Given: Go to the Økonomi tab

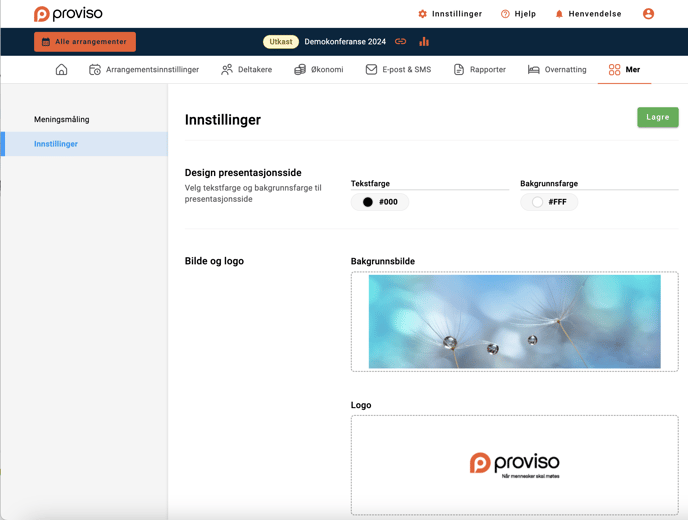Looking at the screenshot, I should (x=319, y=70).
